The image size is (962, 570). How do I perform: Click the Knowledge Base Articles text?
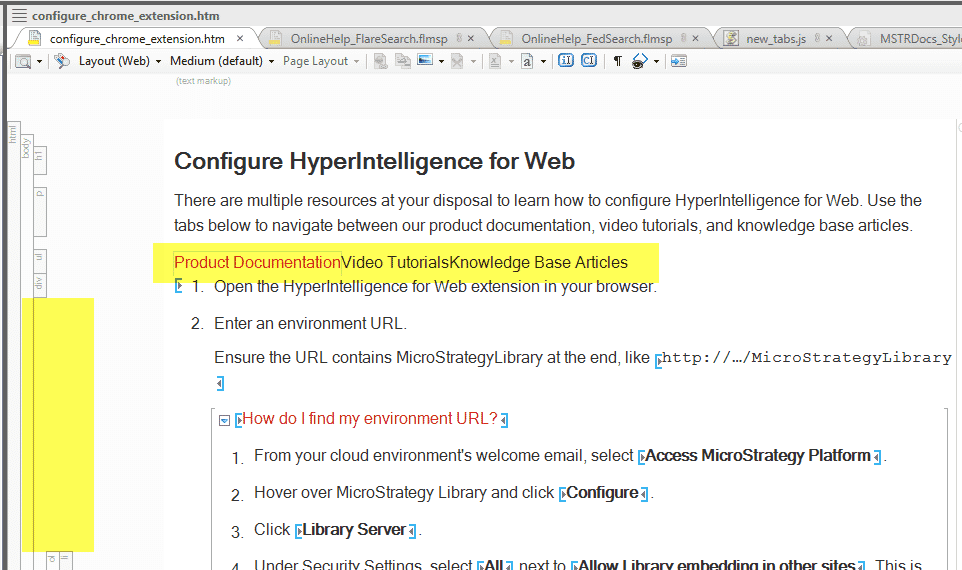point(539,263)
